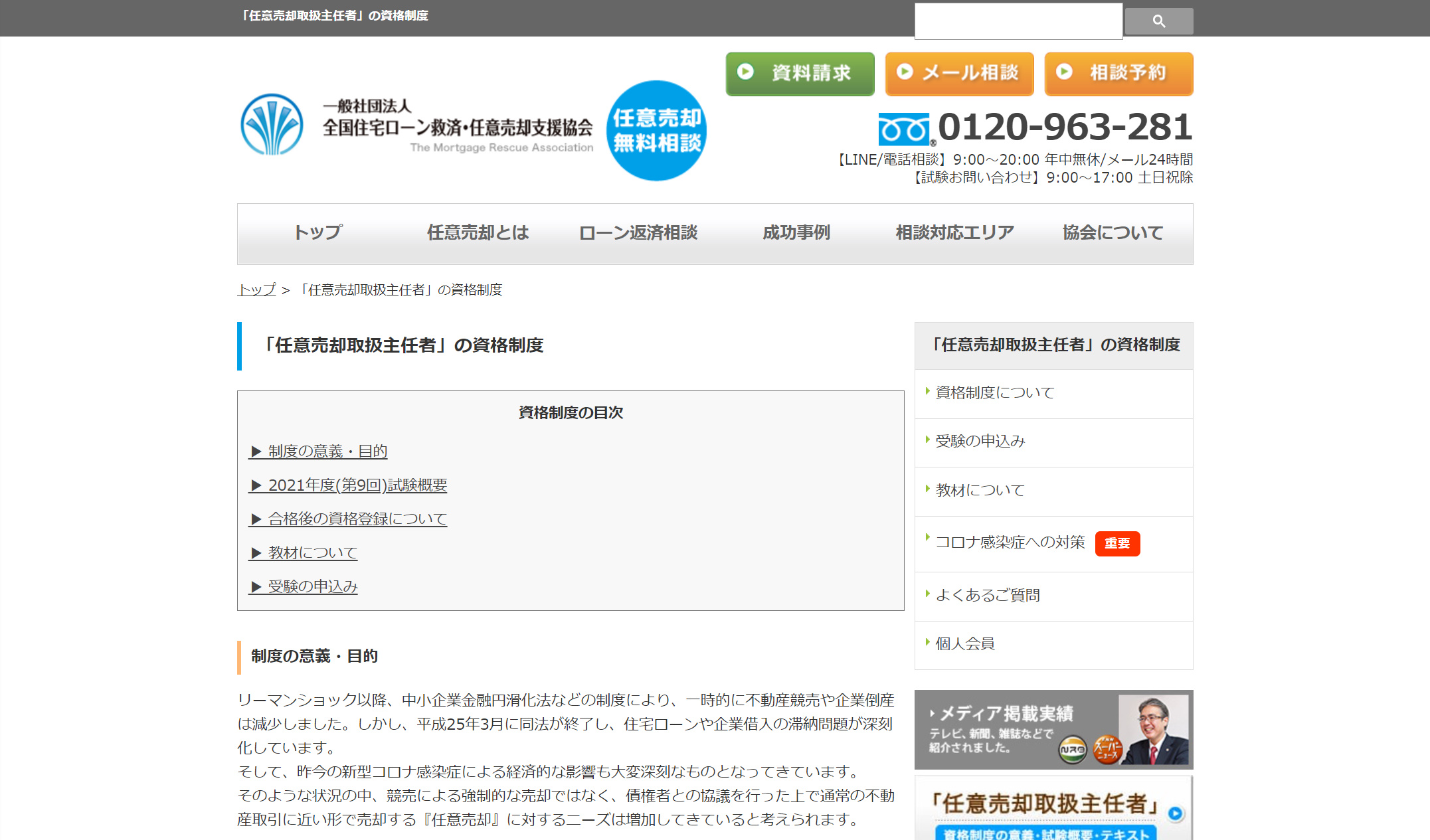
Task: Click the トップ breadcrumb link
Action: (x=255, y=290)
